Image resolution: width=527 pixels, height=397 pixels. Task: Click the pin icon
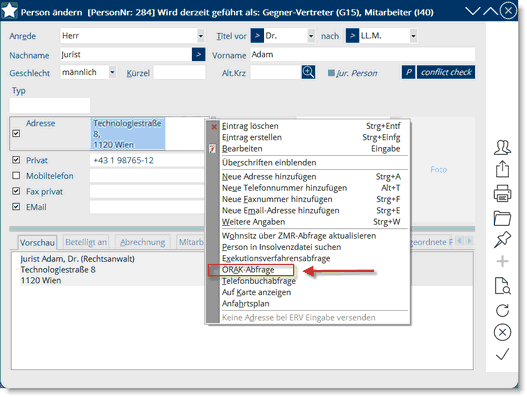pos(502,239)
